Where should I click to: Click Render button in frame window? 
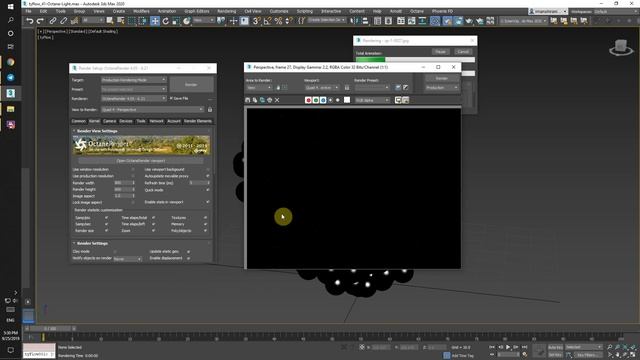(442, 78)
